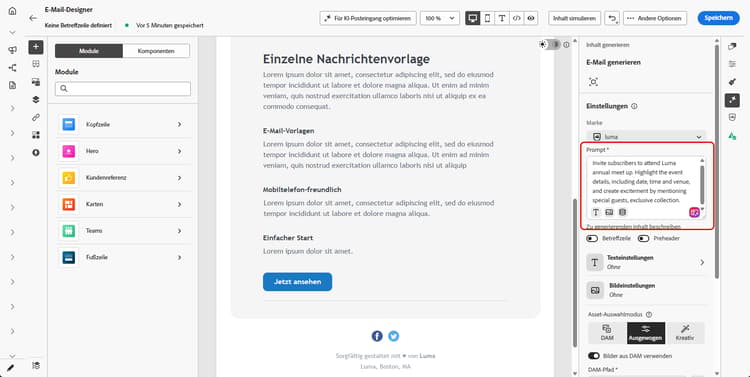This screenshot has width=750, height=377.
Task: Open the 100 % zoom dropdown
Action: tap(440, 18)
